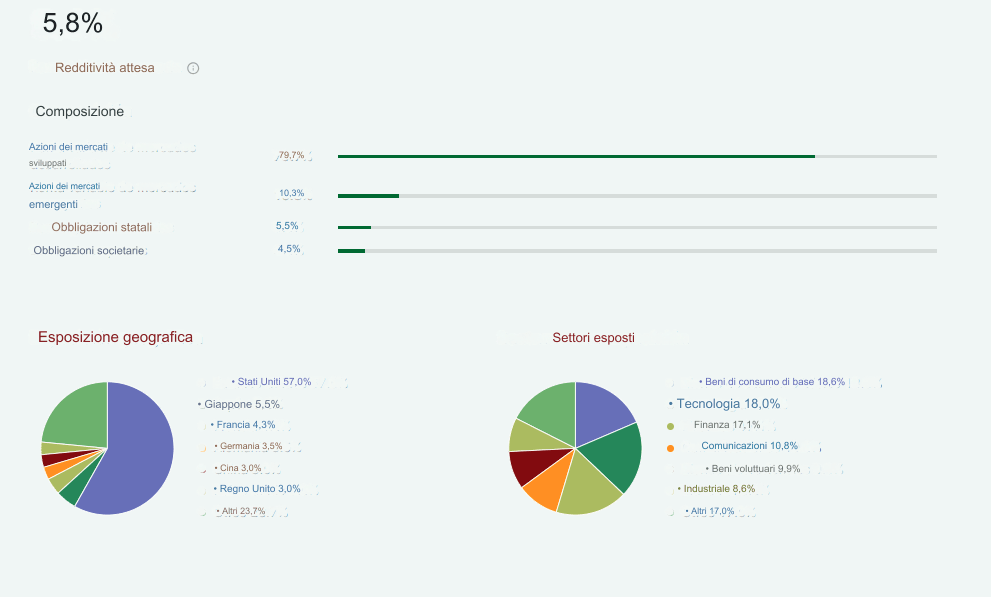Click the green Finanza legend dot
The image size is (991, 597).
[671, 424]
